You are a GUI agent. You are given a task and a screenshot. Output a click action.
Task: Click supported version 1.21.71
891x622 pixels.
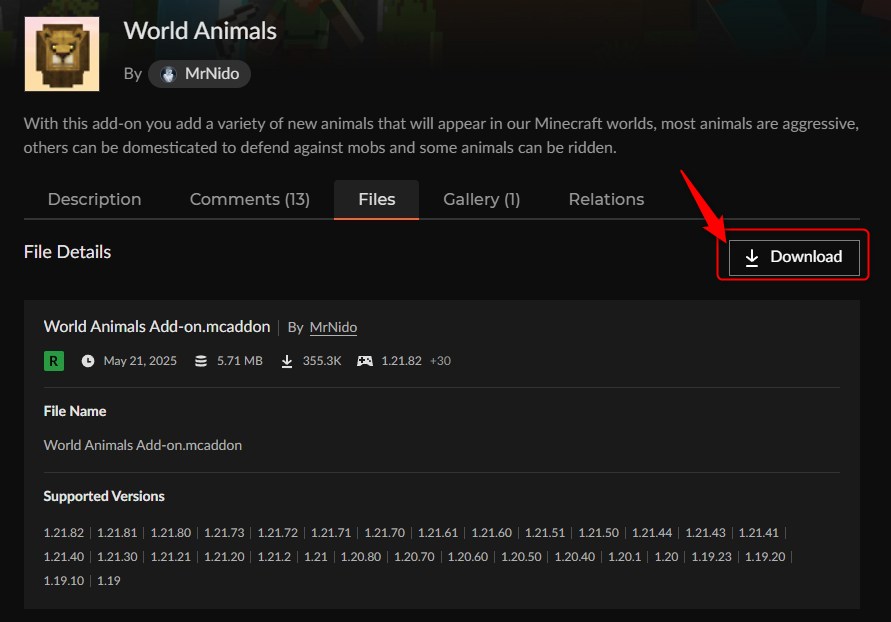(x=331, y=533)
